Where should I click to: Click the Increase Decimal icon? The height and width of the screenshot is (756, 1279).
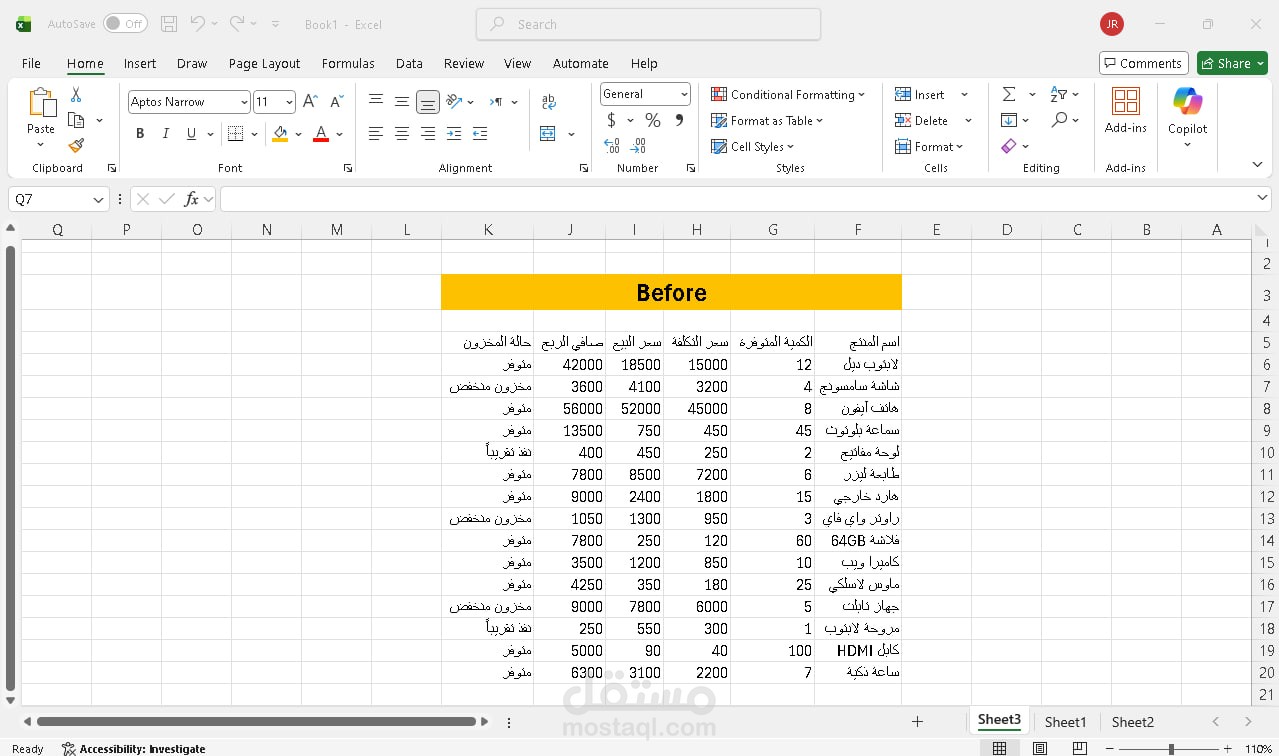click(x=610, y=146)
